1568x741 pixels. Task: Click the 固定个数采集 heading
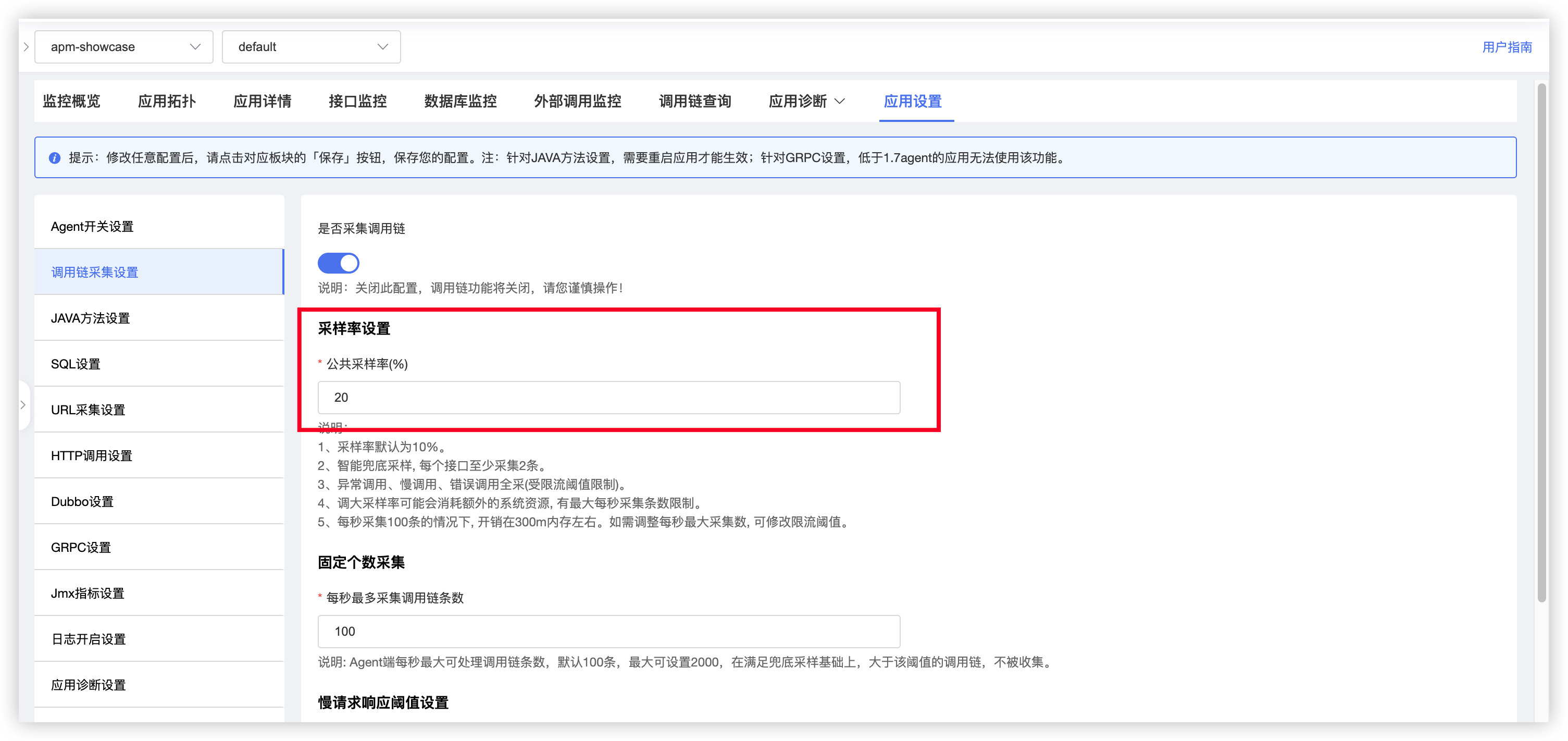tap(362, 563)
